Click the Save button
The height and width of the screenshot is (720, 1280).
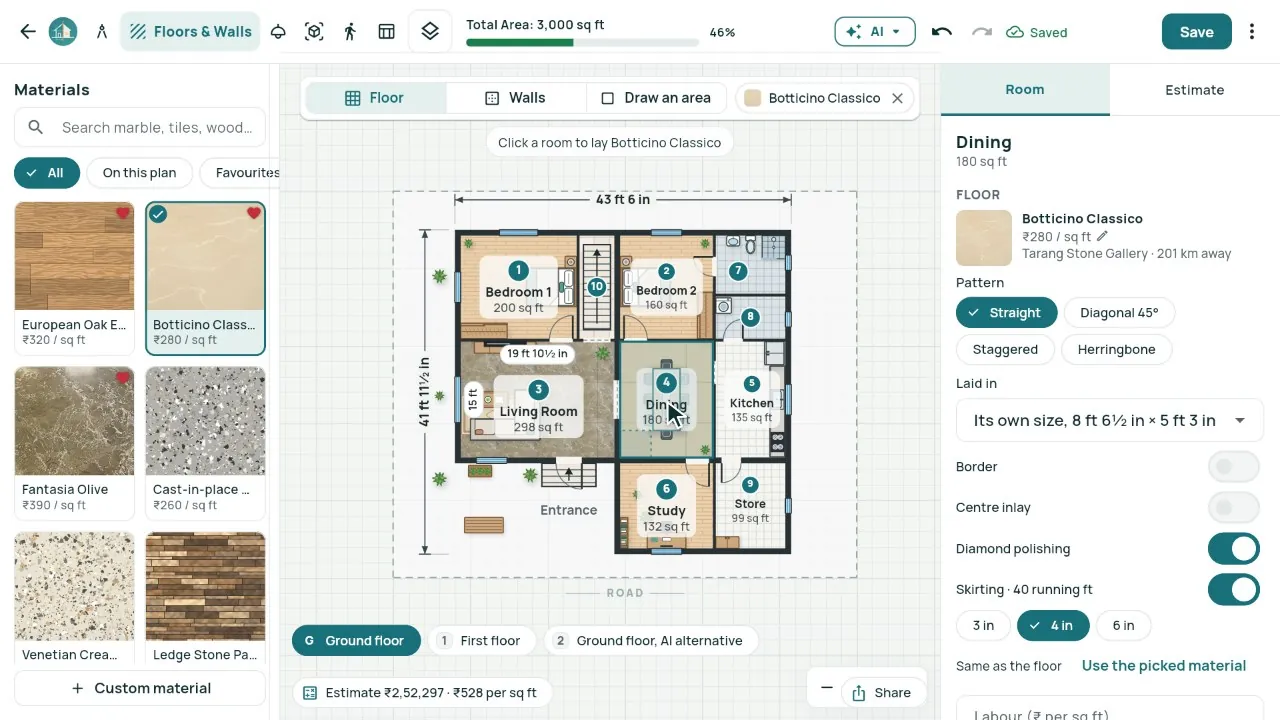point(1196,32)
